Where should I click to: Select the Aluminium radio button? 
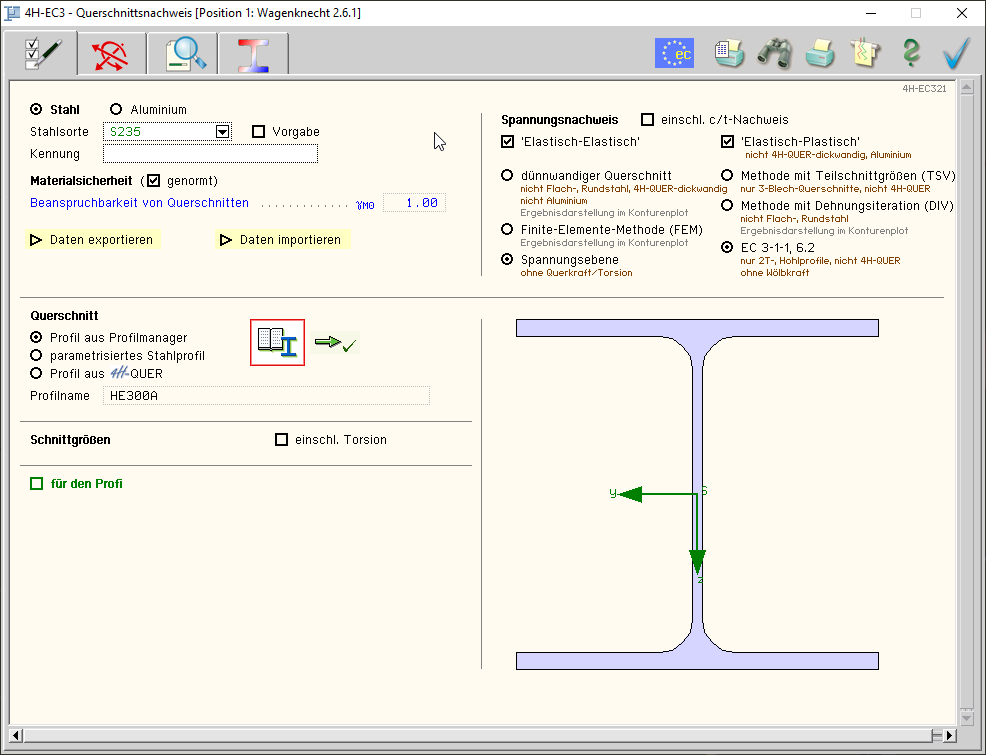(116, 110)
